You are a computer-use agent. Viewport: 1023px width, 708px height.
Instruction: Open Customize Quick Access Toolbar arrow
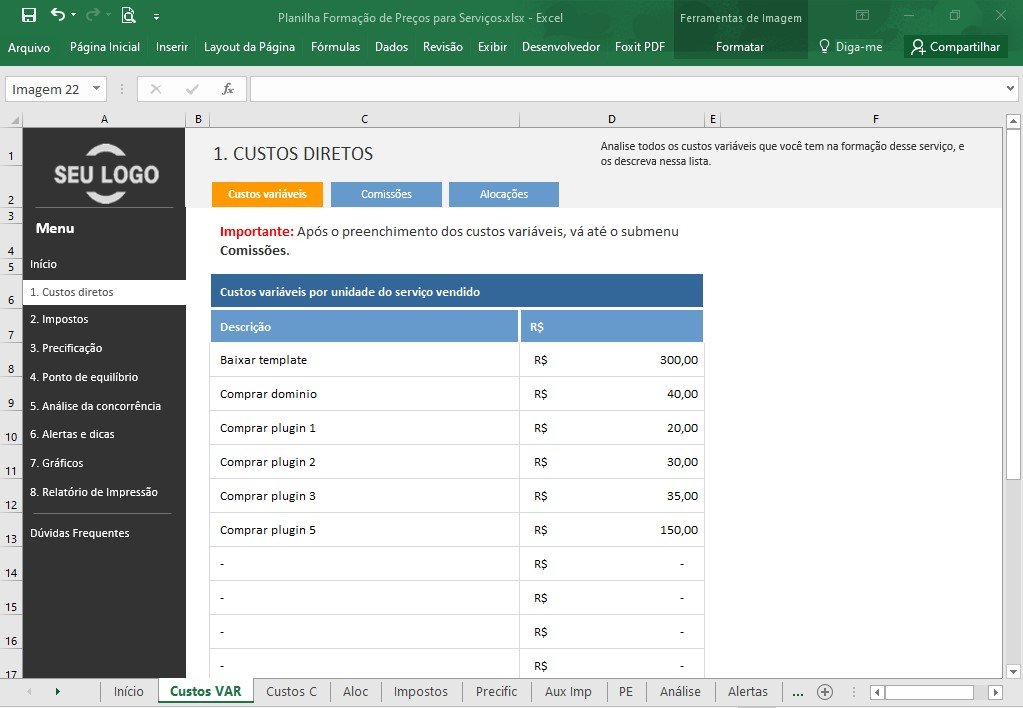tap(157, 16)
